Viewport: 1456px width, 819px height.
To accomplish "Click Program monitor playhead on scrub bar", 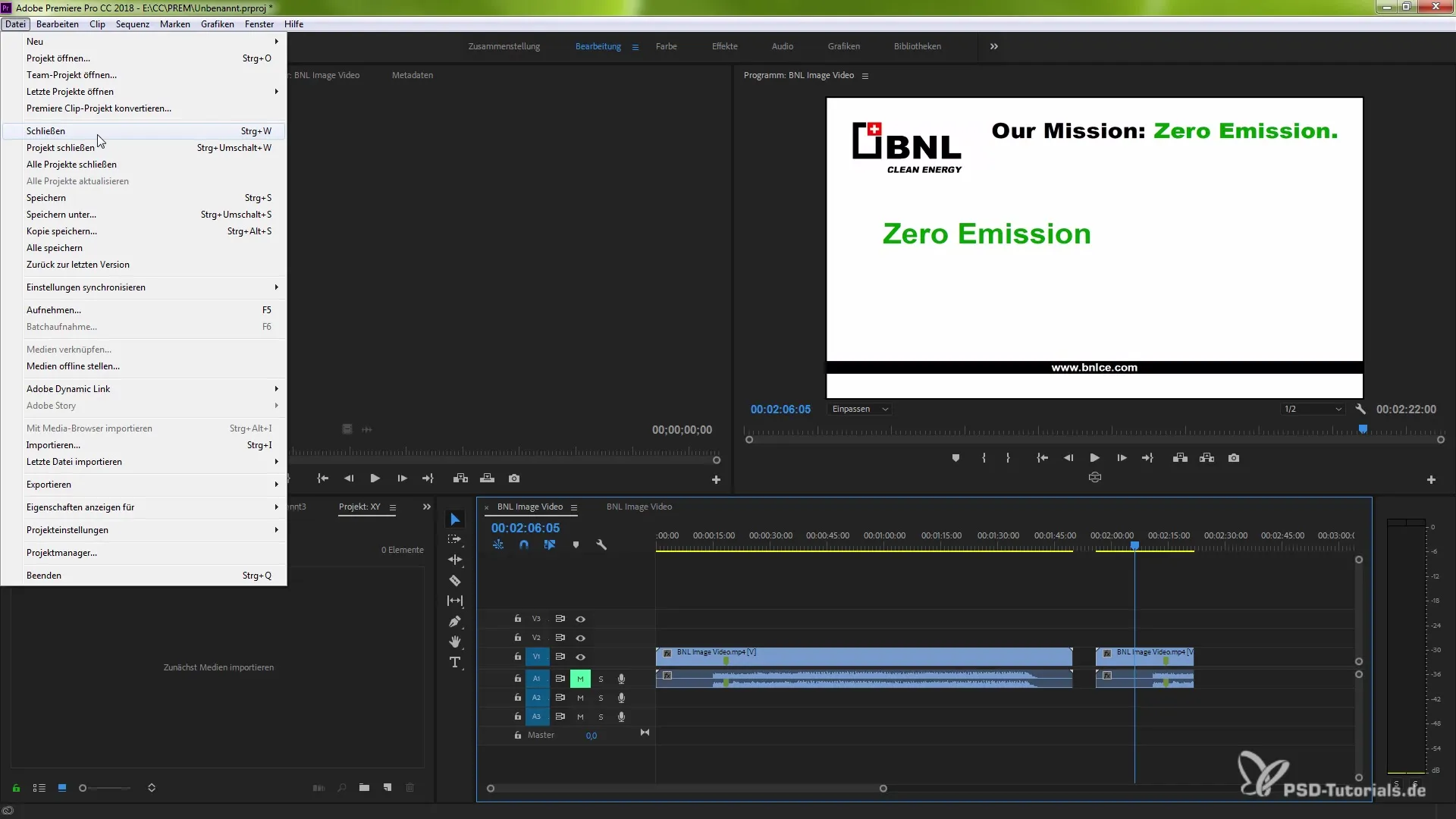I will [x=1363, y=429].
